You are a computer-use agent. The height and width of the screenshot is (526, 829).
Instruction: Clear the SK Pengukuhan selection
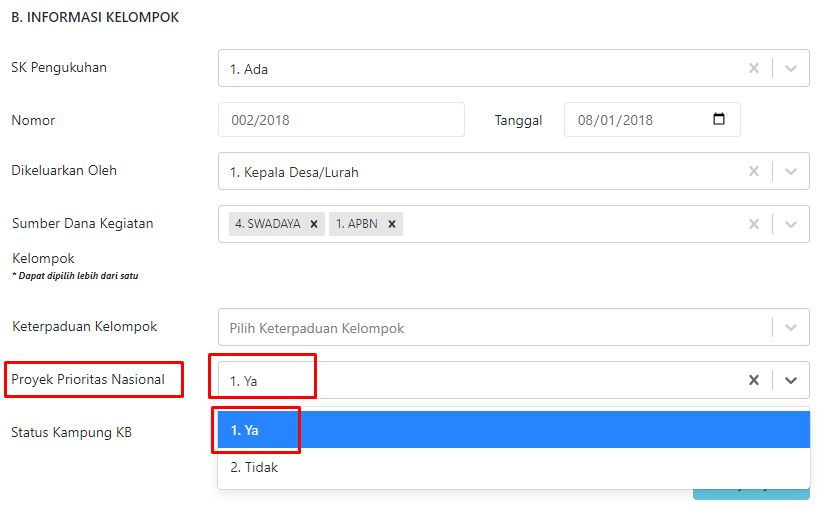tap(754, 68)
